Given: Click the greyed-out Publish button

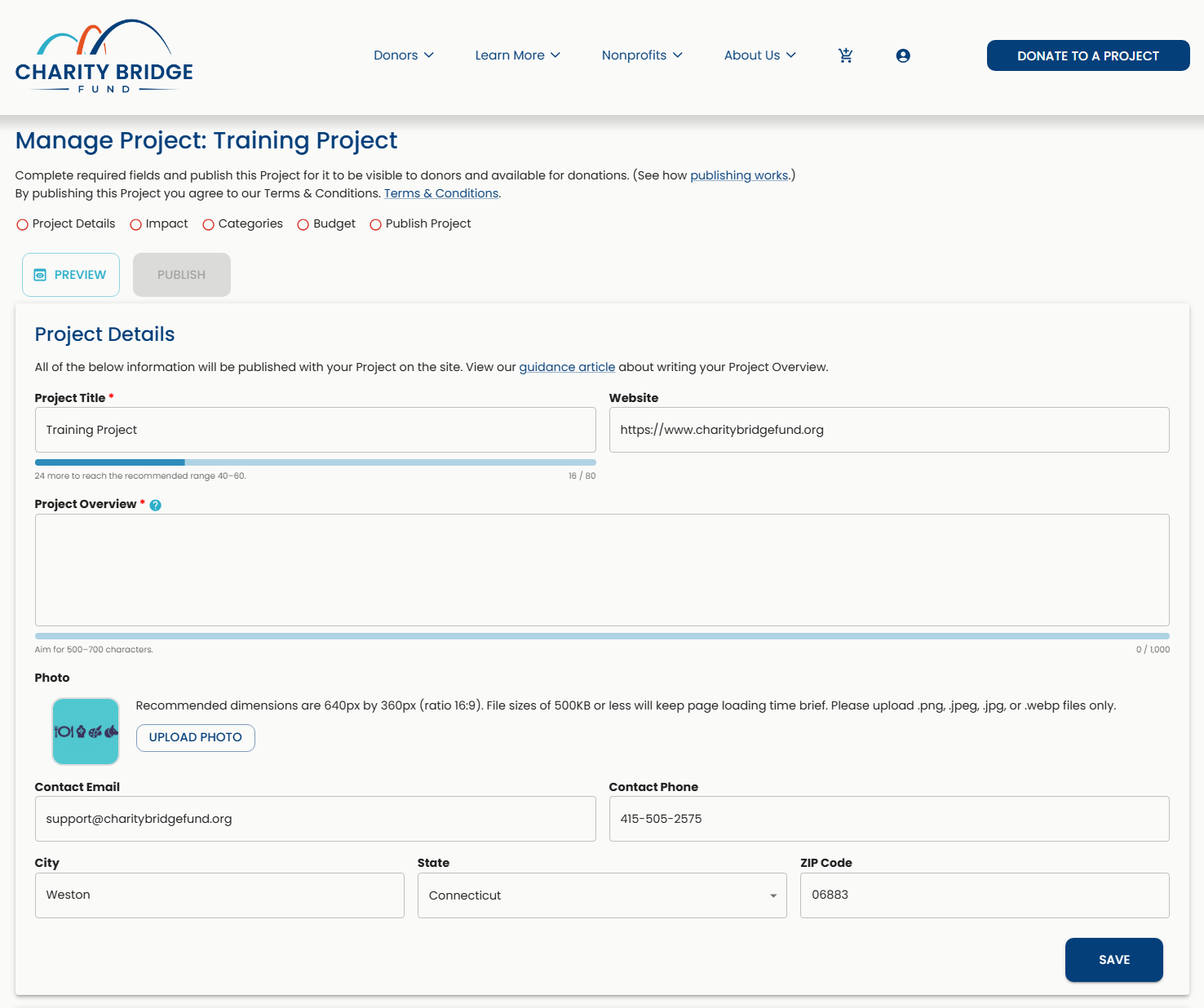Looking at the screenshot, I should pyautogui.click(x=182, y=275).
